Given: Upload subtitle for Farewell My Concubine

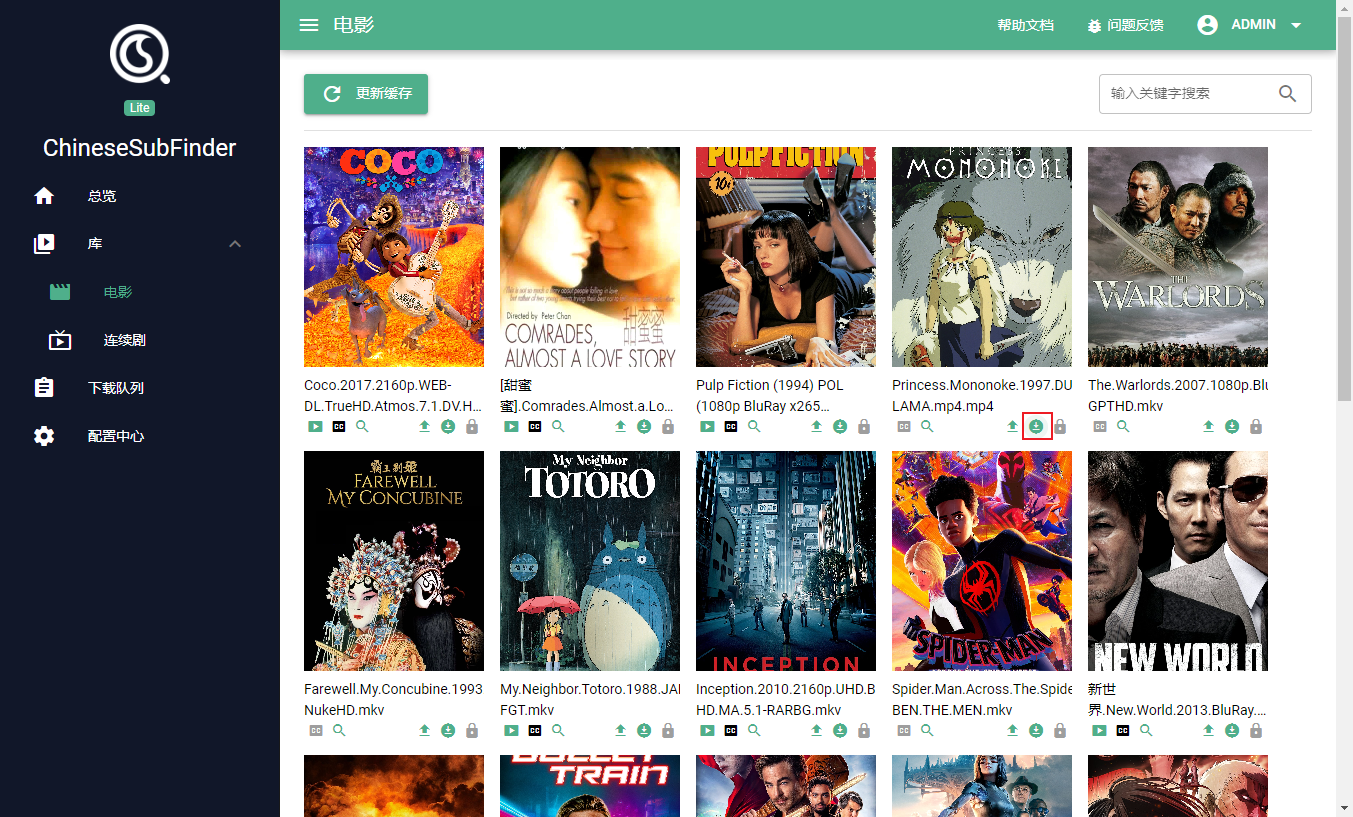Looking at the screenshot, I should pyautogui.click(x=424, y=730).
